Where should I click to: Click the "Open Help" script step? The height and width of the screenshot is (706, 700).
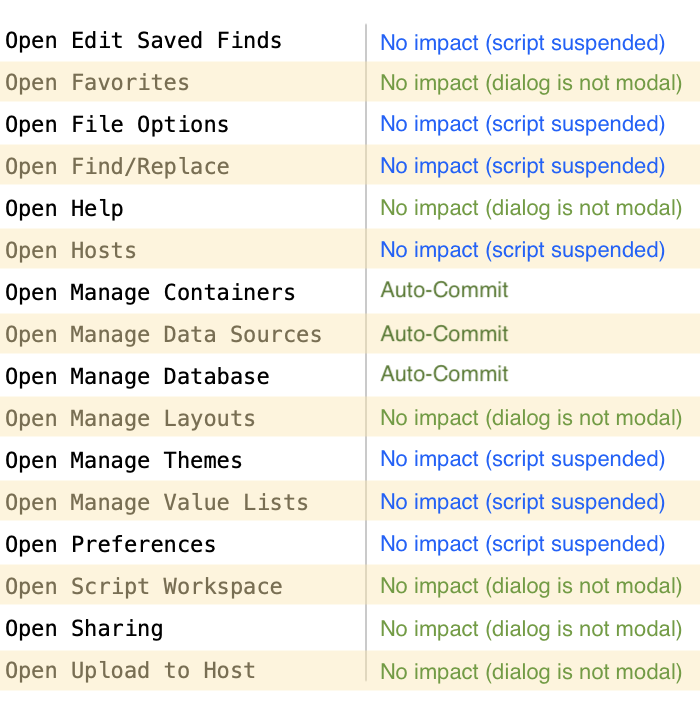[64, 209]
